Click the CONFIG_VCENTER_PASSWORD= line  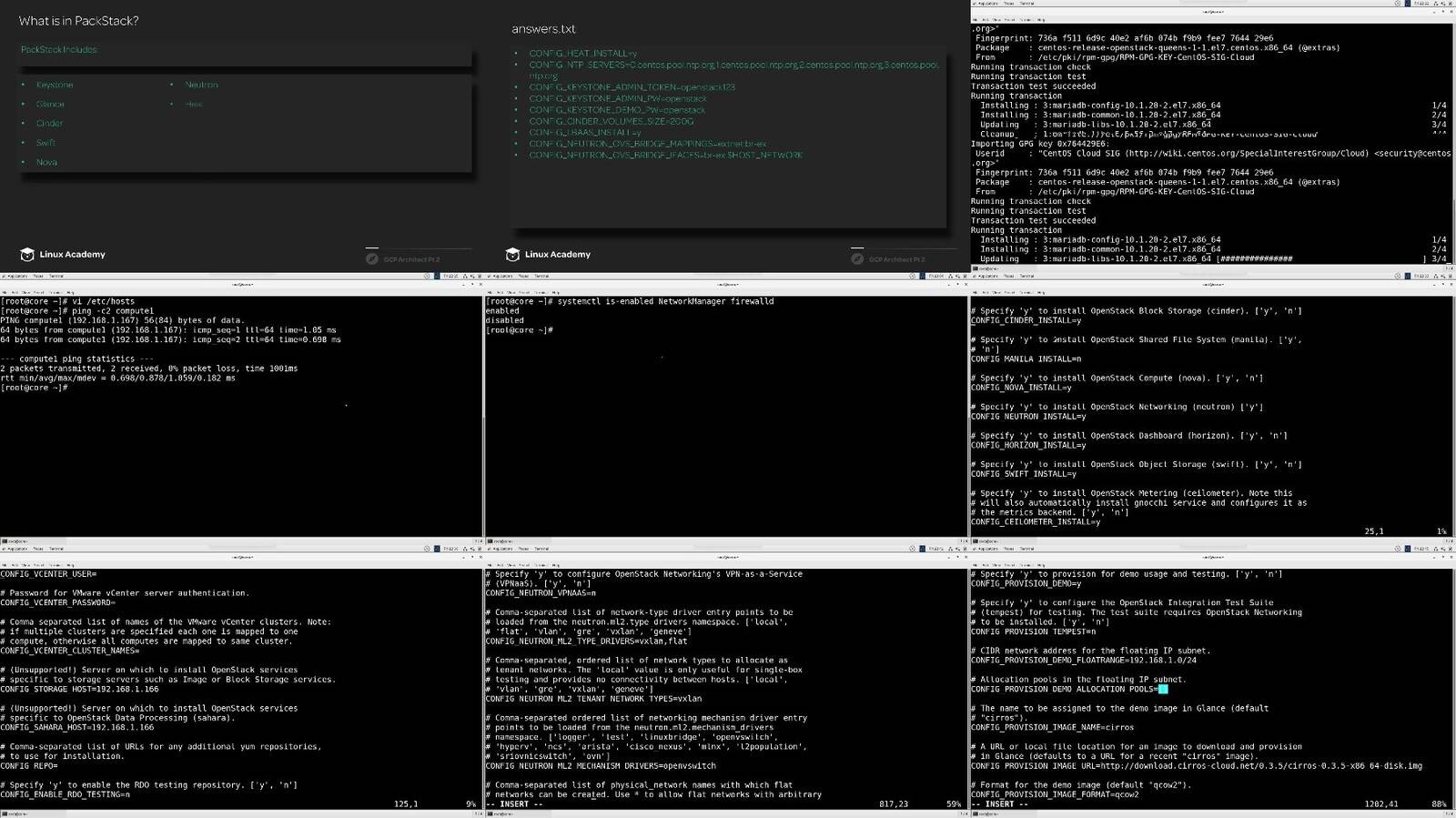[58, 602]
